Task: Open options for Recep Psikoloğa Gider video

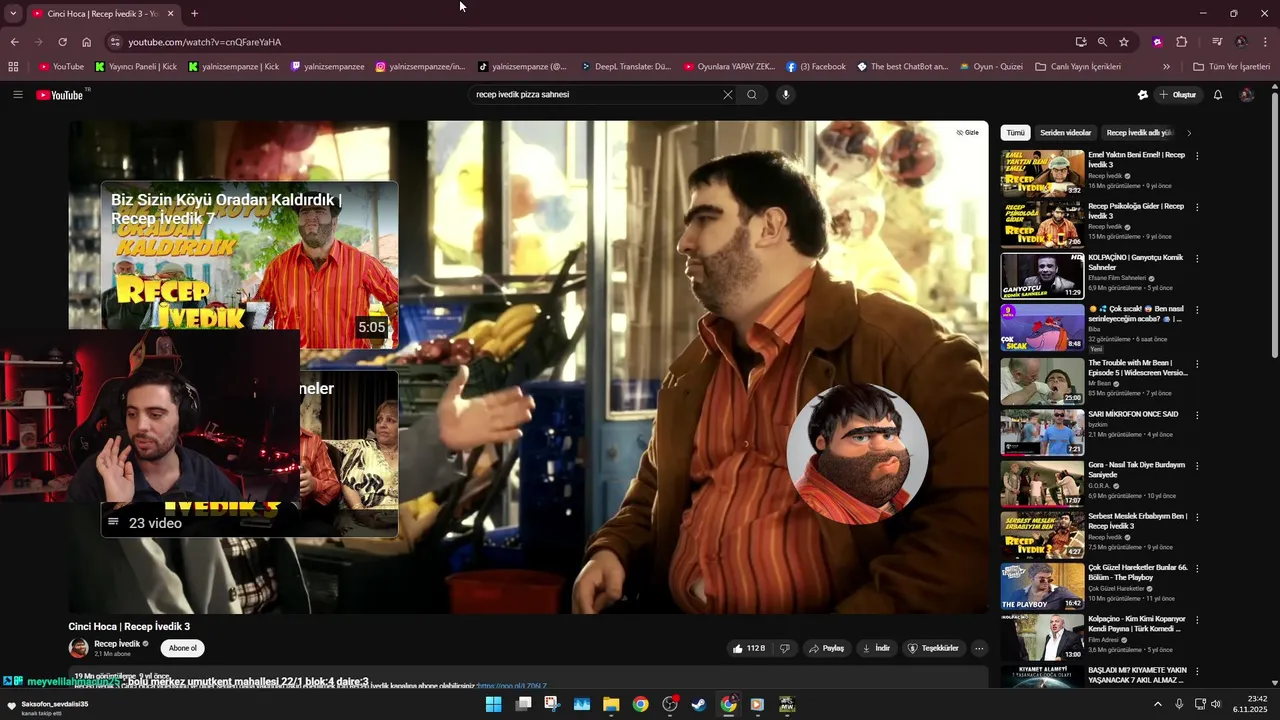Action: 1197,207
